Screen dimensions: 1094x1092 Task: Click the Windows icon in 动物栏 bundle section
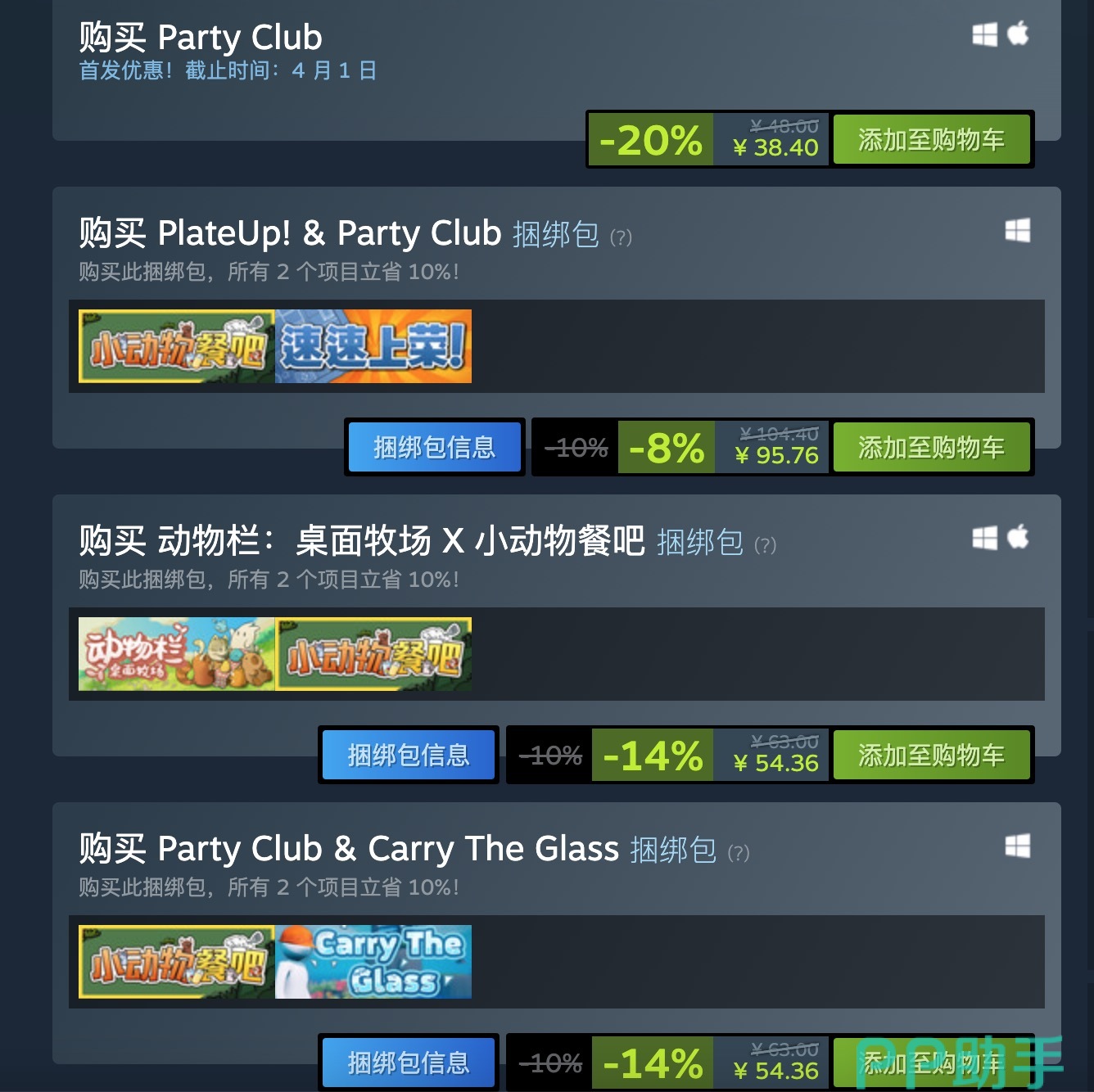[x=984, y=538]
